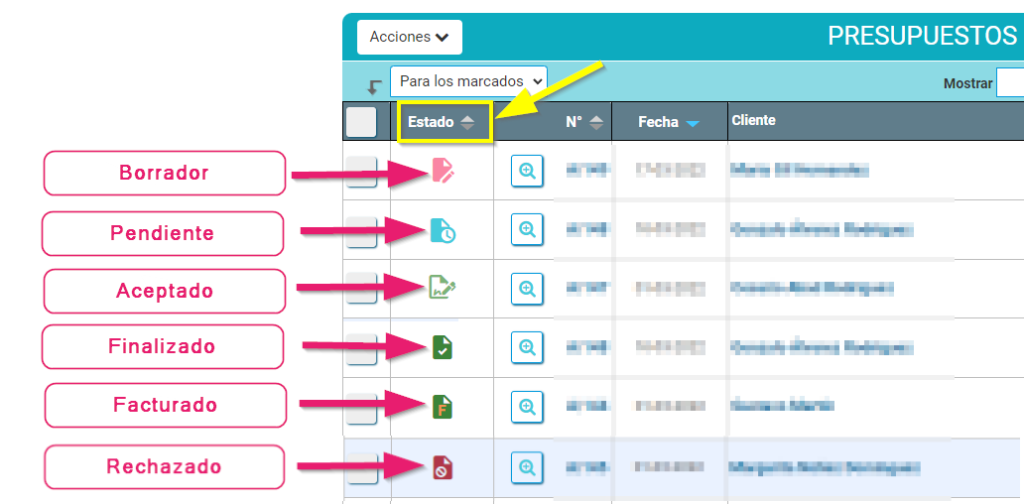
Task: Tick the checkbox of the Aceptado row
Action: coord(361,288)
